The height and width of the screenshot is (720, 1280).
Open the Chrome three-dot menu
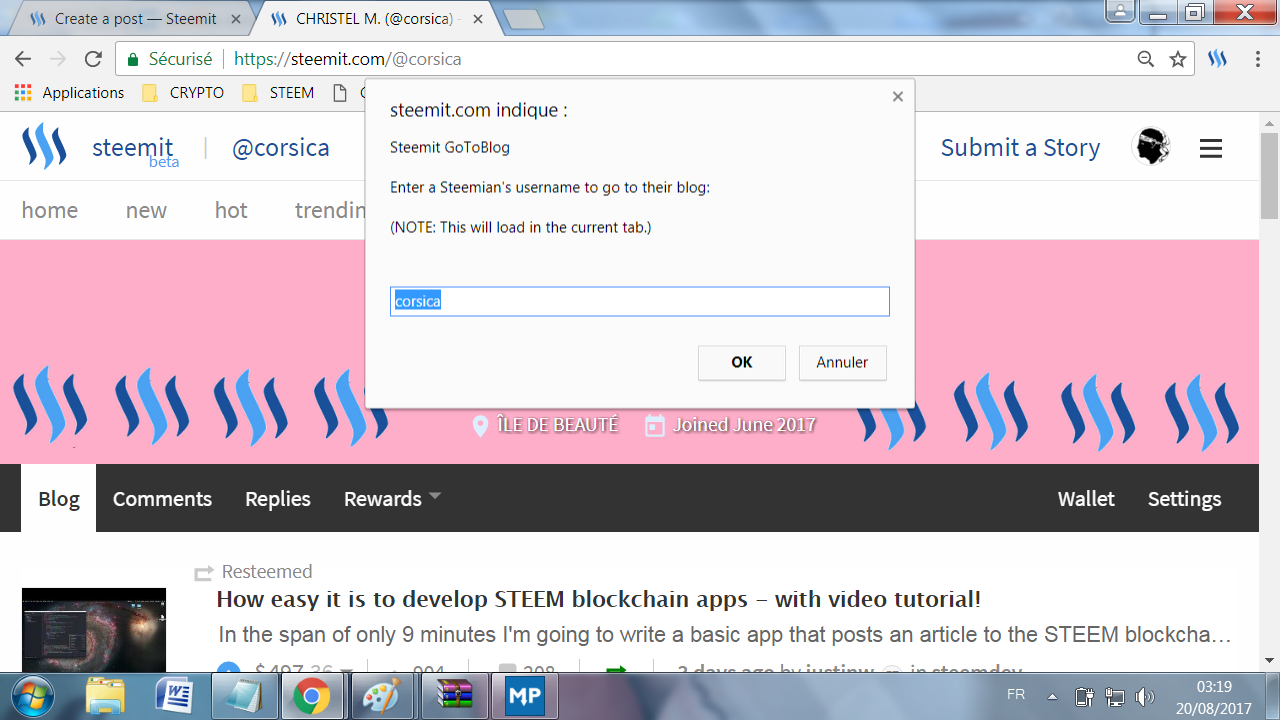click(1258, 59)
